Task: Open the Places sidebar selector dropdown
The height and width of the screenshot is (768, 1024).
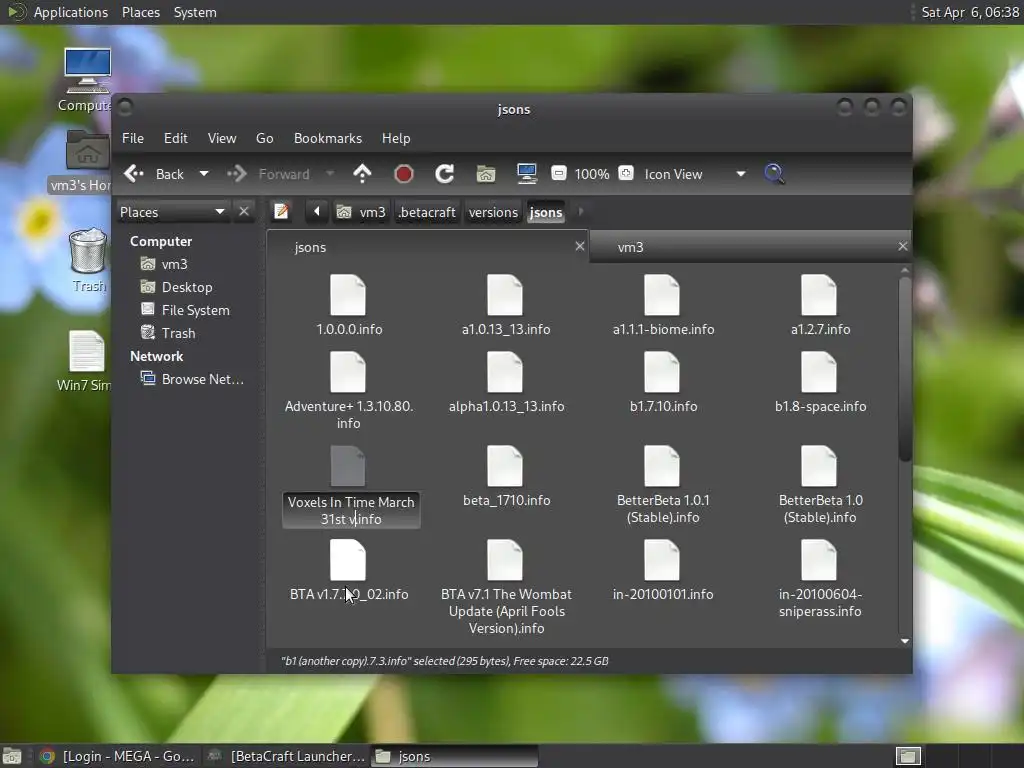Action: 172,212
